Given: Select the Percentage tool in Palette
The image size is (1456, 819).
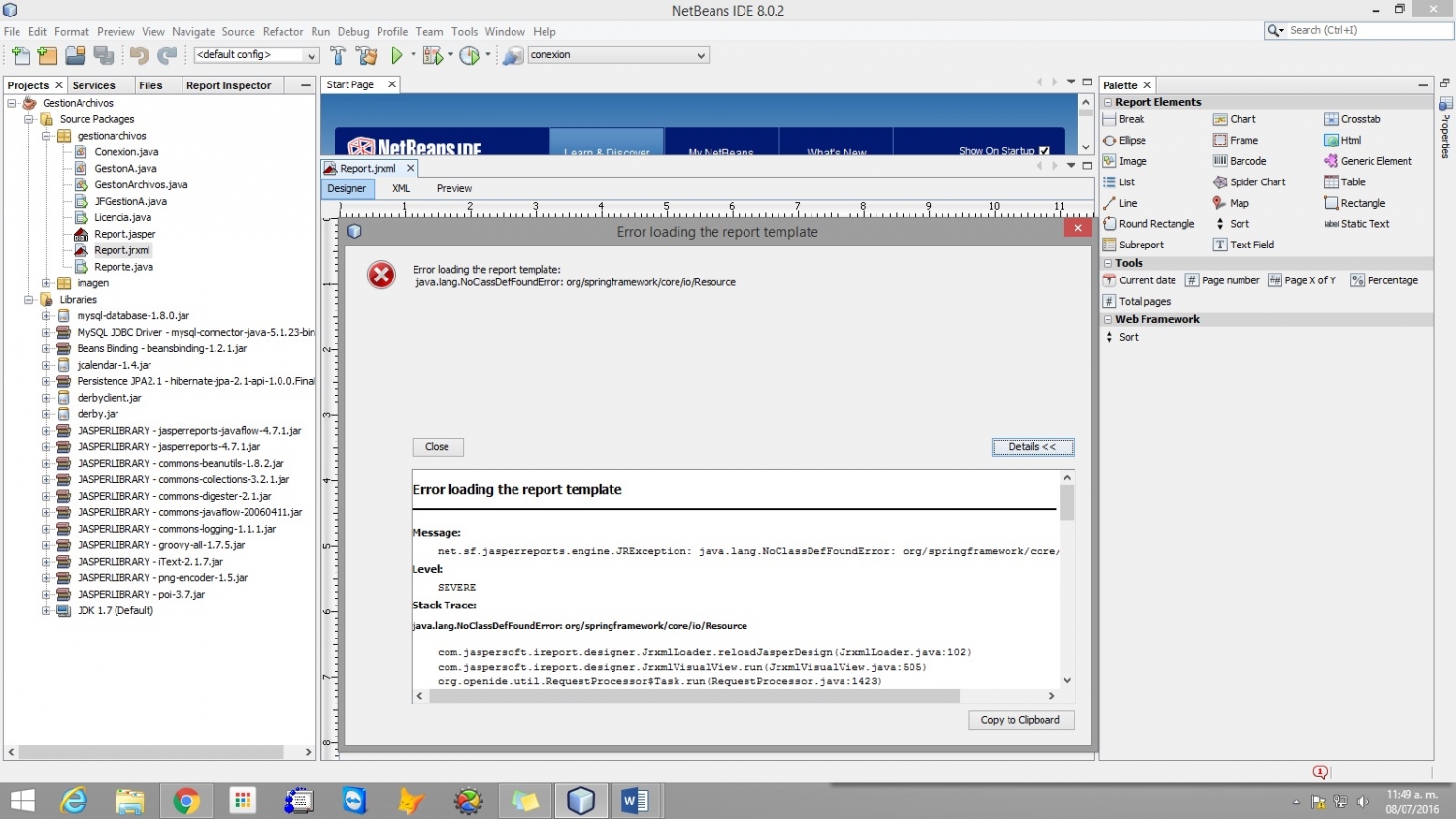Looking at the screenshot, I should tap(1384, 280).
